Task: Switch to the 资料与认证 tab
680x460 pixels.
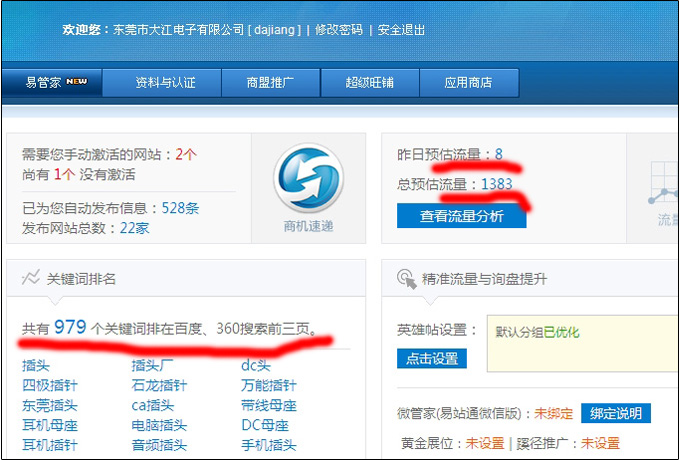Action: coord(165,83)
